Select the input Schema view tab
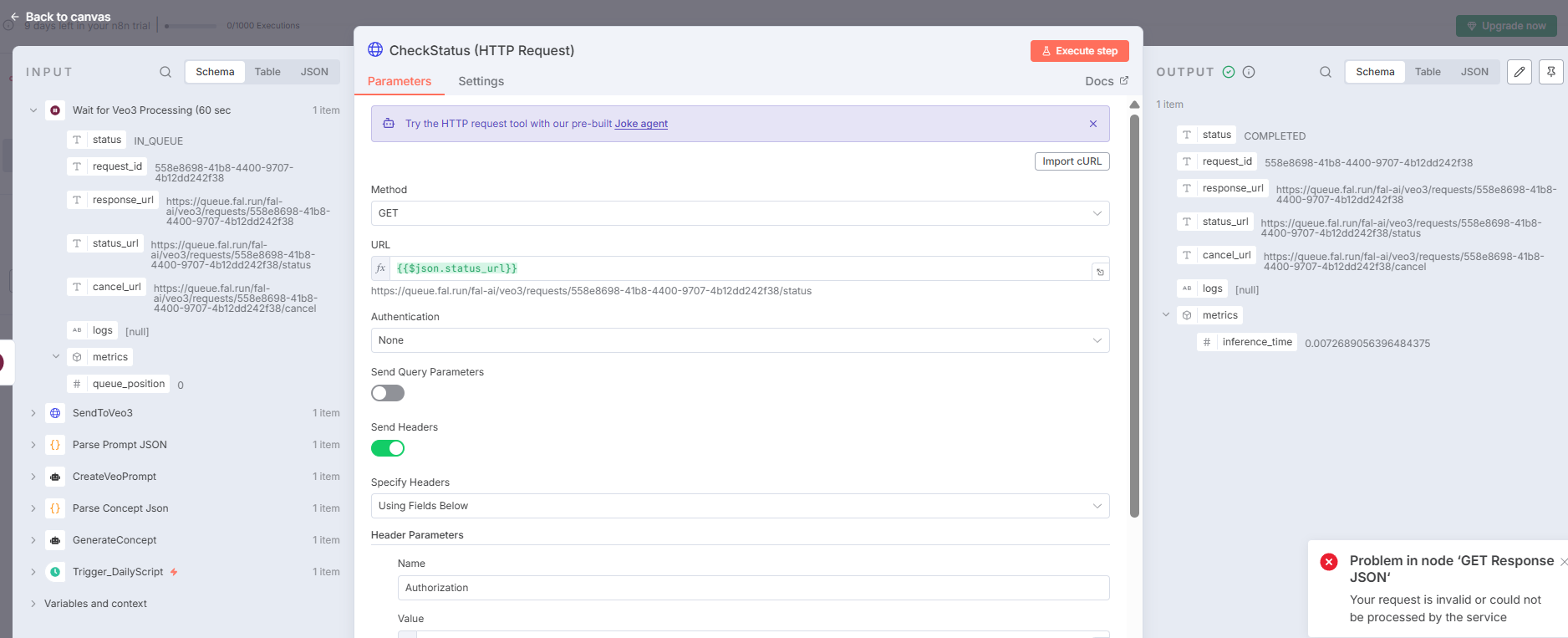 (215, 72)
